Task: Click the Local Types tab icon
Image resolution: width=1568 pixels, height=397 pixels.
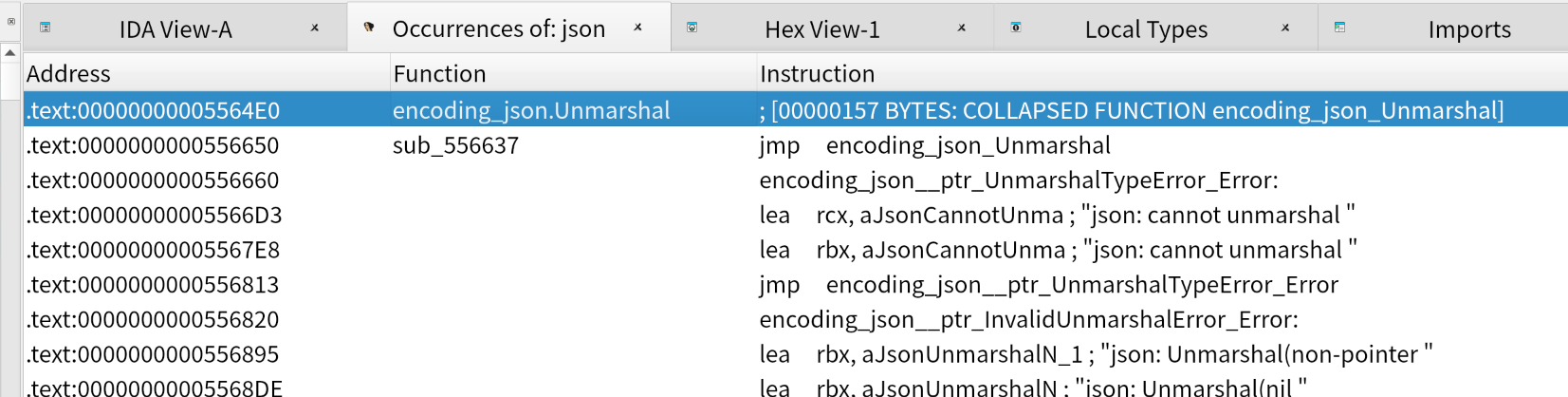Action: point(1016,28)
